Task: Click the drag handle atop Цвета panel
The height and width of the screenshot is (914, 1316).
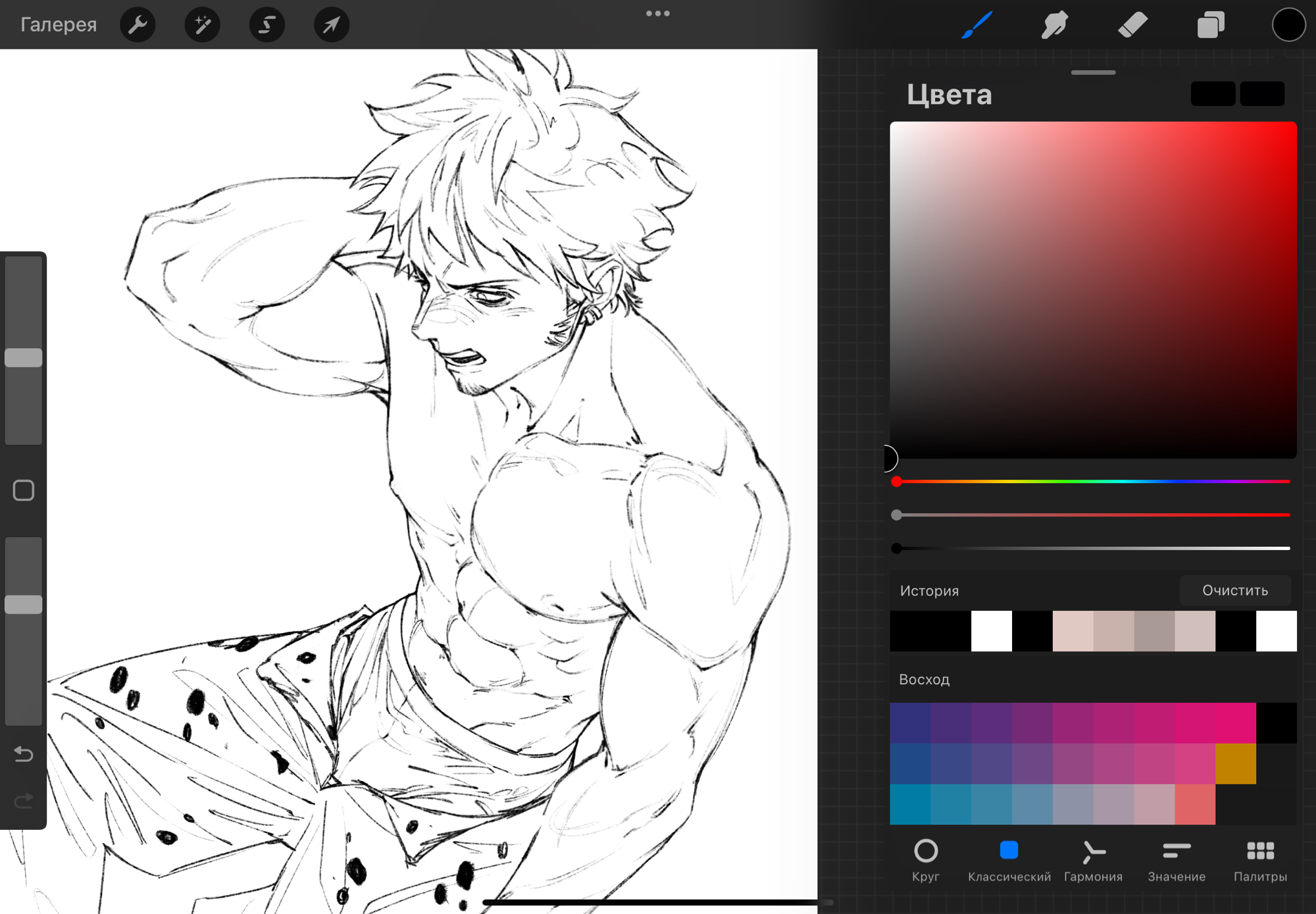Action: click(1093, 72)
